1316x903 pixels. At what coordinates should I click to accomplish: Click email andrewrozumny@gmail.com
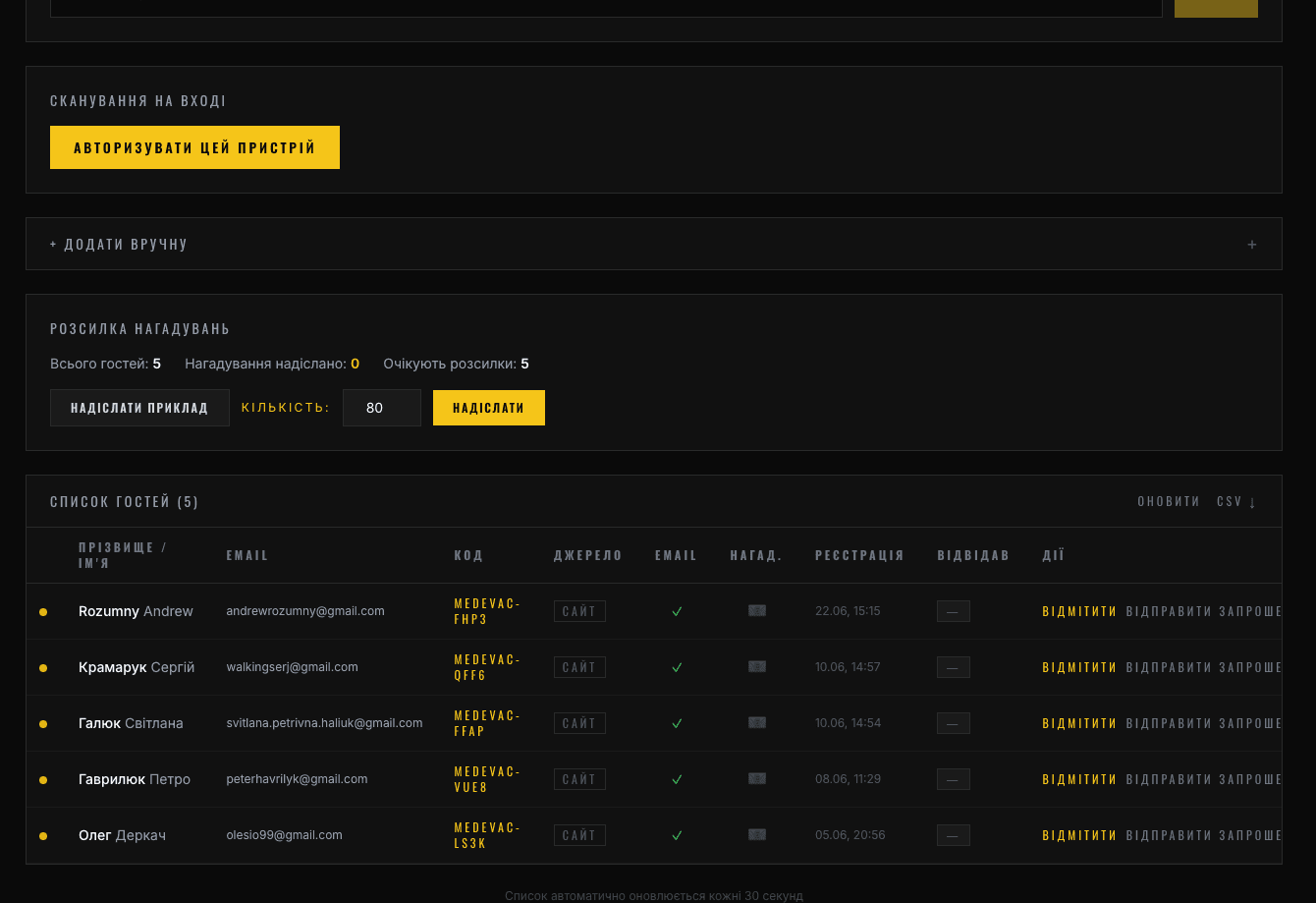305,611
